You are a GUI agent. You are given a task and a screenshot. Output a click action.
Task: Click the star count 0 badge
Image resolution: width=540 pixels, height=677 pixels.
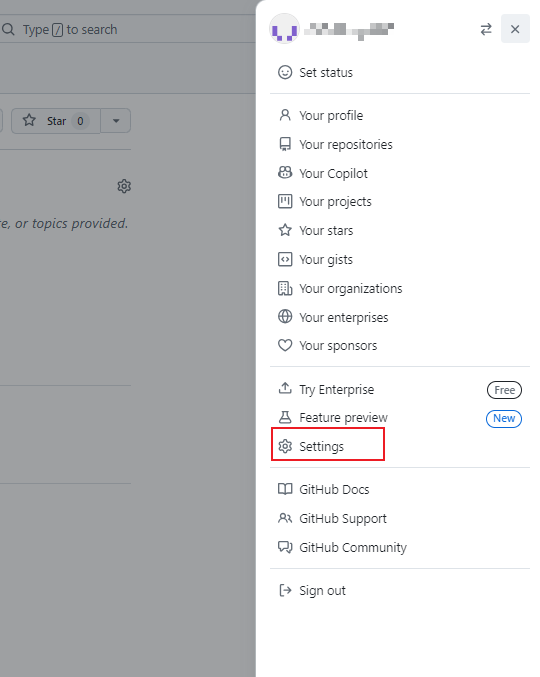[x=80, y=121]
